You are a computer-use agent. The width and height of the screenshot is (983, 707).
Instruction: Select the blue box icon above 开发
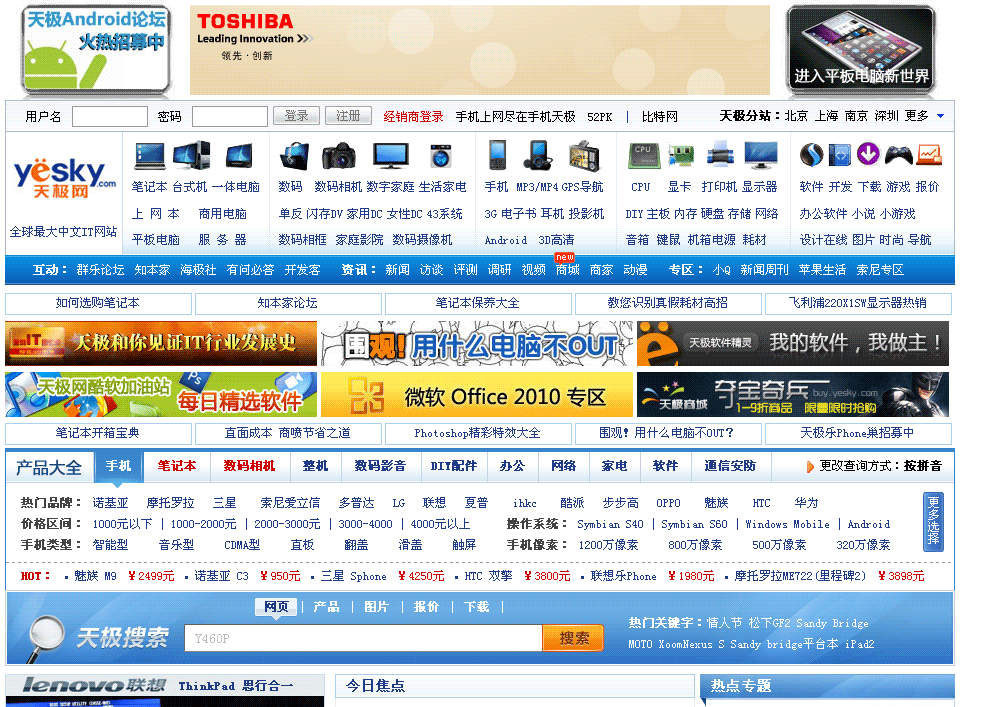click(840, 155)
